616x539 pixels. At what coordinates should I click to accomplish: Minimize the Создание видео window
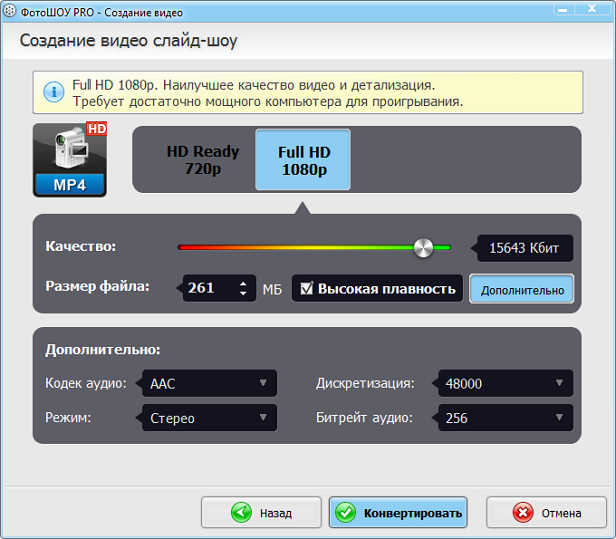pos(563,9)
